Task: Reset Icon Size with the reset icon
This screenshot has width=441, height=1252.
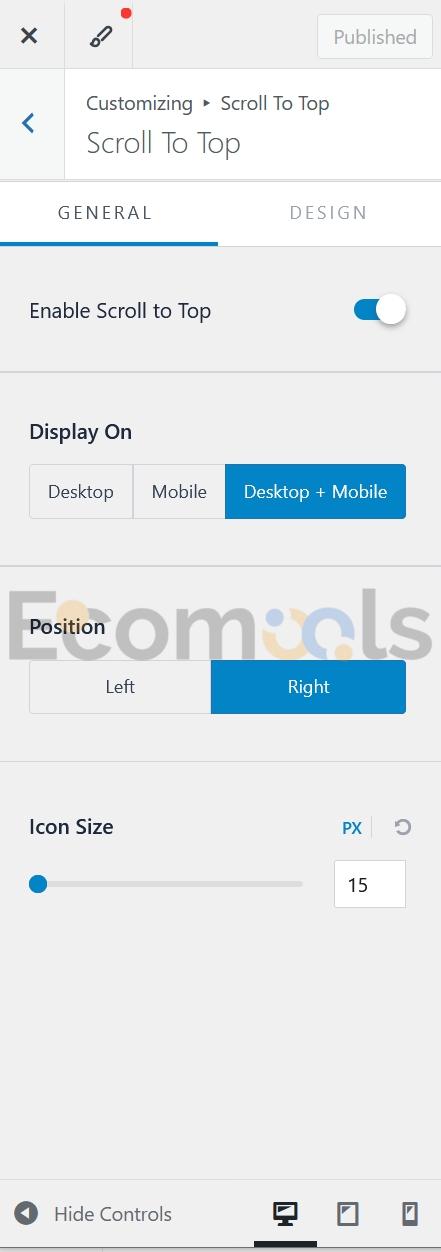Action: tap(402, 827)
